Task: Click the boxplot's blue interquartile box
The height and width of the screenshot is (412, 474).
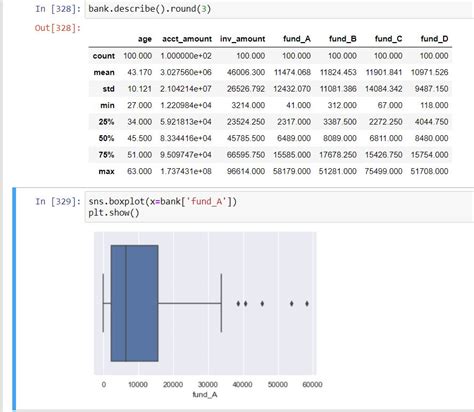Action: pyautogui.click(x=134, y=303)
